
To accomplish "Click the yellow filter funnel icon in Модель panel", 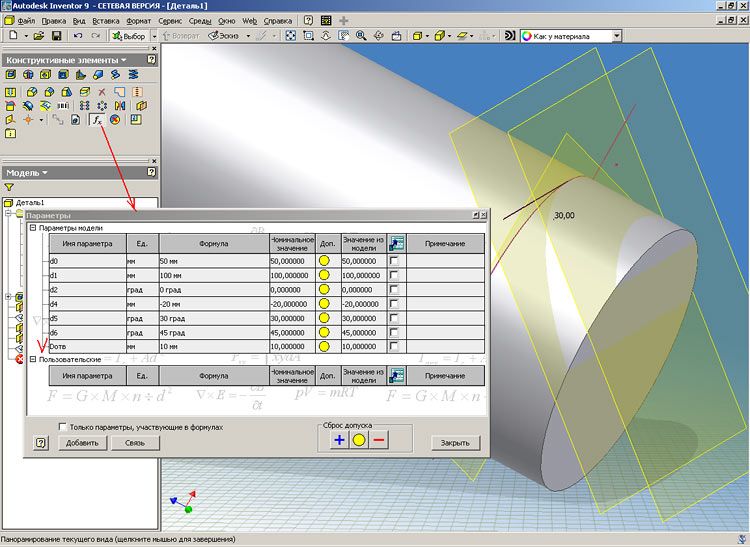I will point(9,187).
